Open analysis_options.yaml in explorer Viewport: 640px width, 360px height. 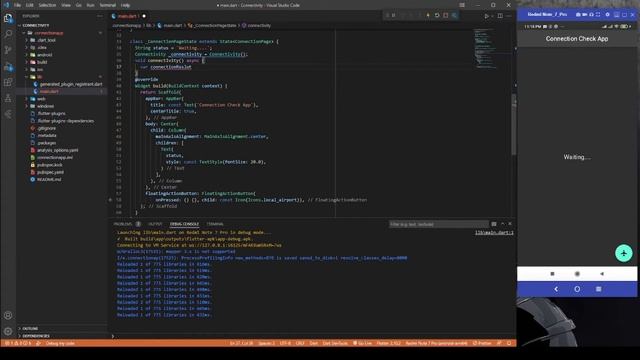[58, 150]
